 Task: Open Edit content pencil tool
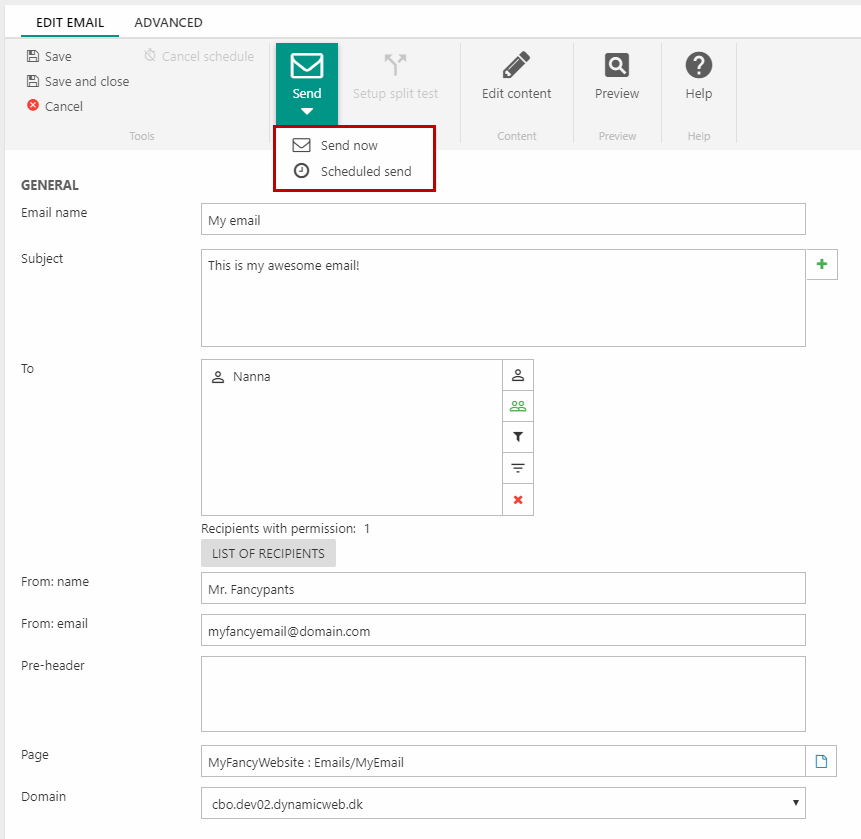tap(516, 67)
